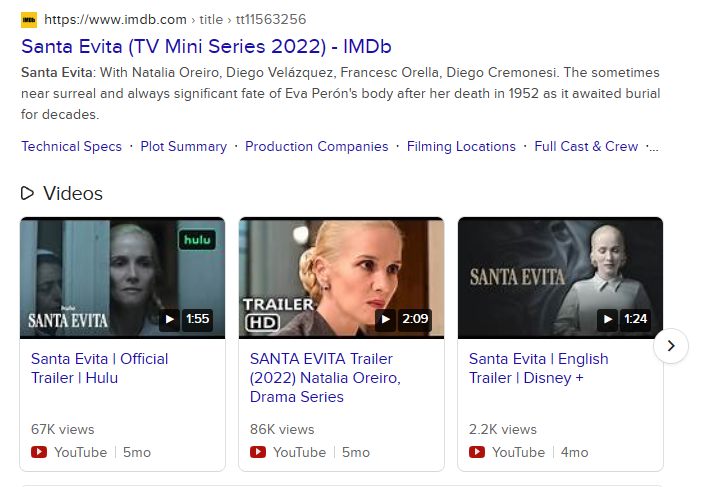
Task: Play the 2:09 trailer video
Action: 385,319
